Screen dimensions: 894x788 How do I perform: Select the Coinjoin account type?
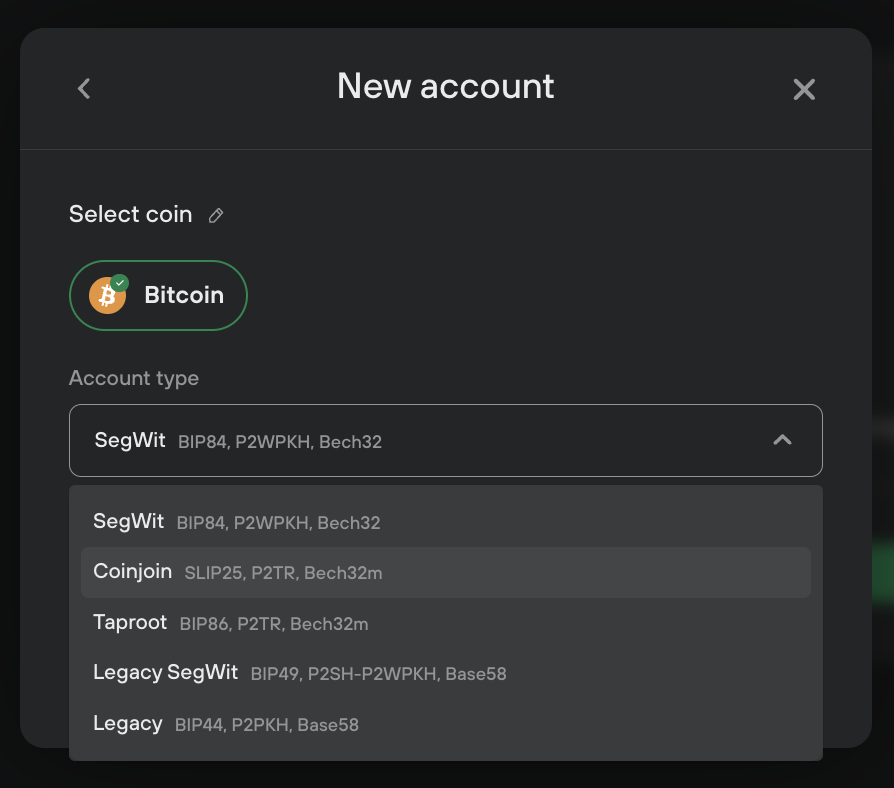(x=446, y=572)
